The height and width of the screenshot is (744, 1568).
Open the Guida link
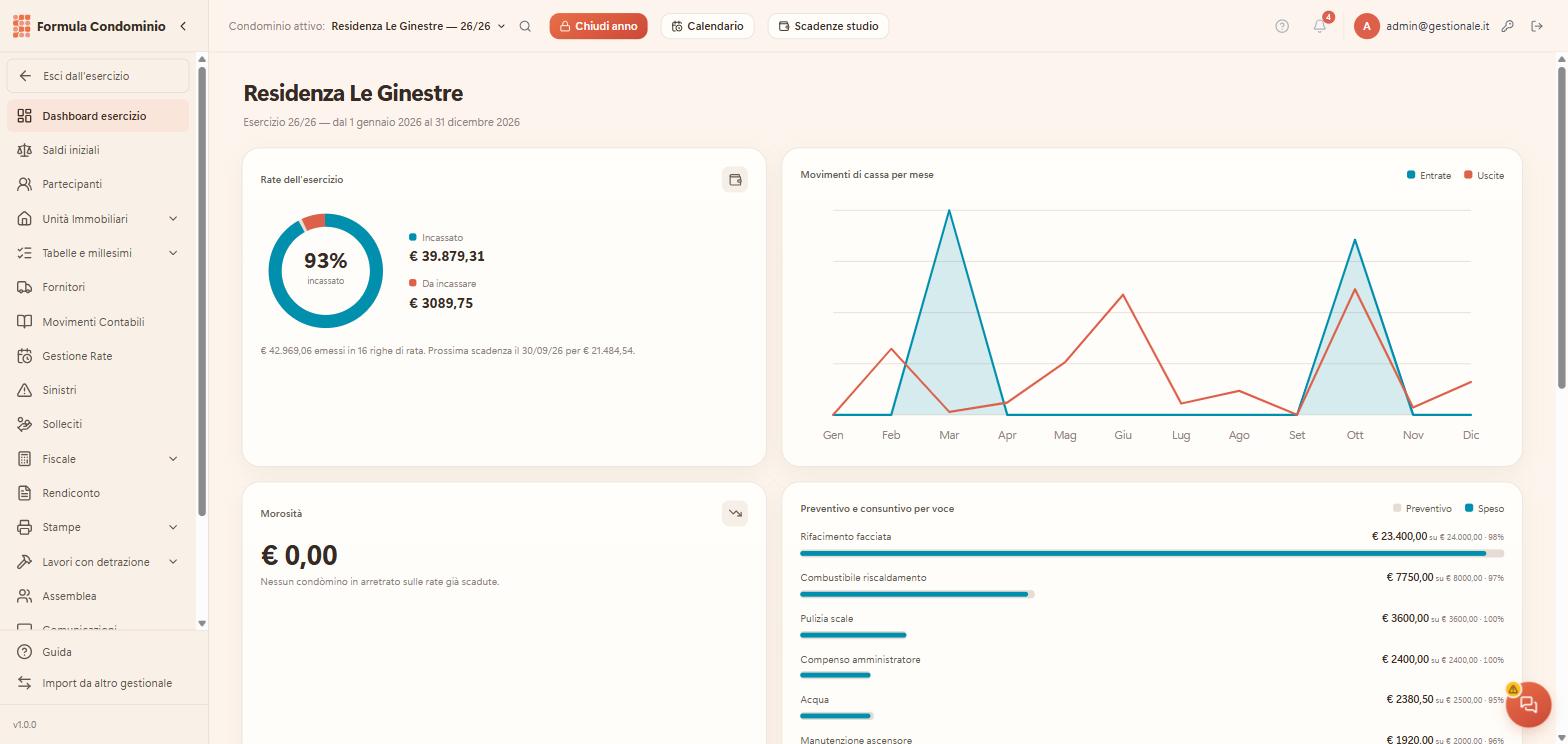[x=98, y=652]
